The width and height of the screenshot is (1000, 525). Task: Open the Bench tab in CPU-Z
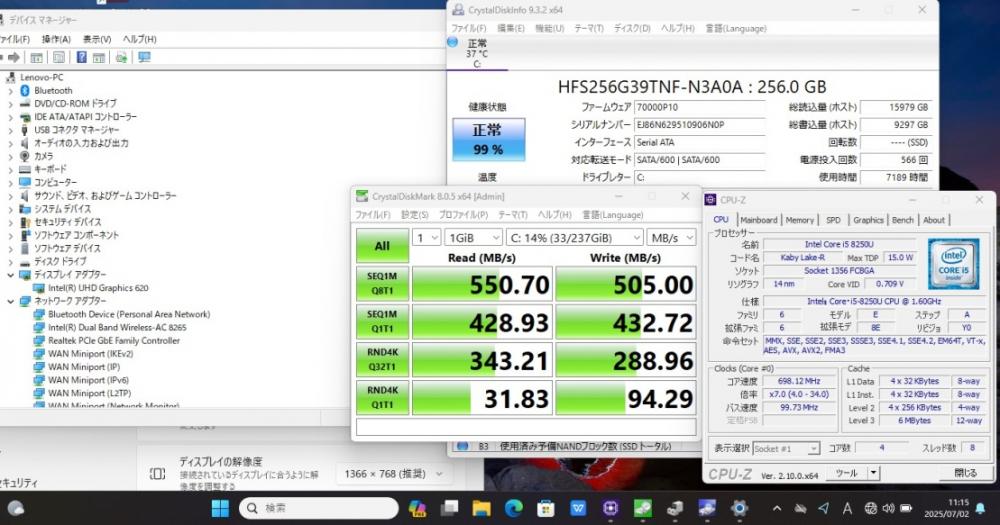coord(902,220)
